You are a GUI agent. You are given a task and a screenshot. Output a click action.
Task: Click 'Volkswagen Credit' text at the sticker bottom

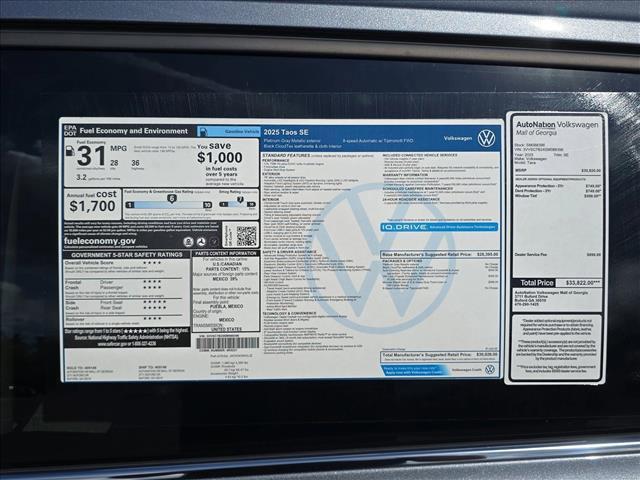click(467, 370)
